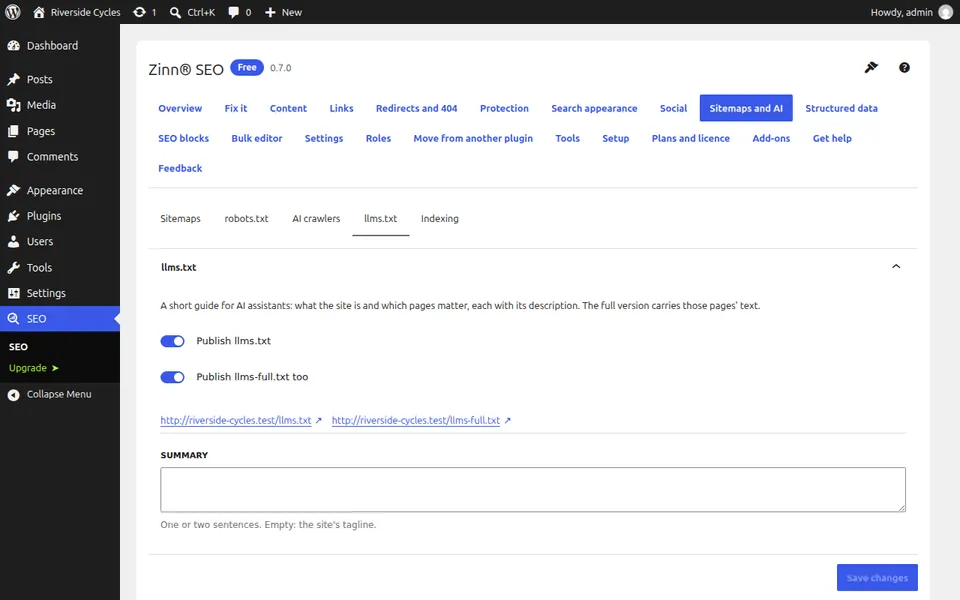Switch to the AI crawlers sub-tab
The width and height of the screenshot is (960, 600).
pyautogui.click(x=316, y=219)
